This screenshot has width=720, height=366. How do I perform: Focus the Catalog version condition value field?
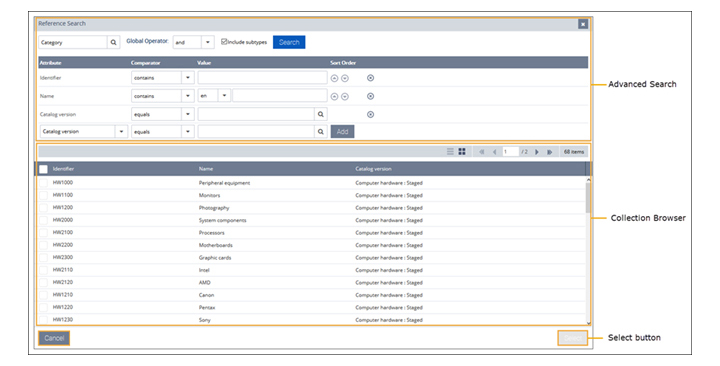[x=256, y=114]
